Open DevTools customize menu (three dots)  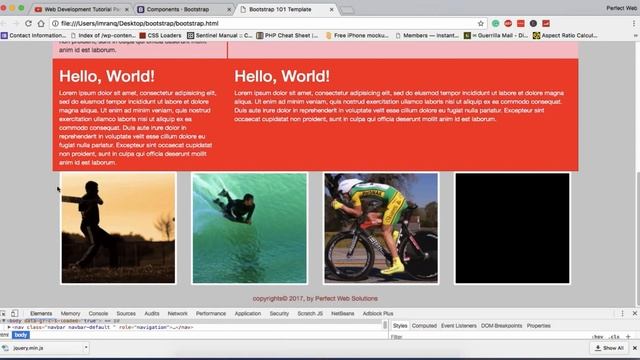pyautogui.click(x=622, y=313)
